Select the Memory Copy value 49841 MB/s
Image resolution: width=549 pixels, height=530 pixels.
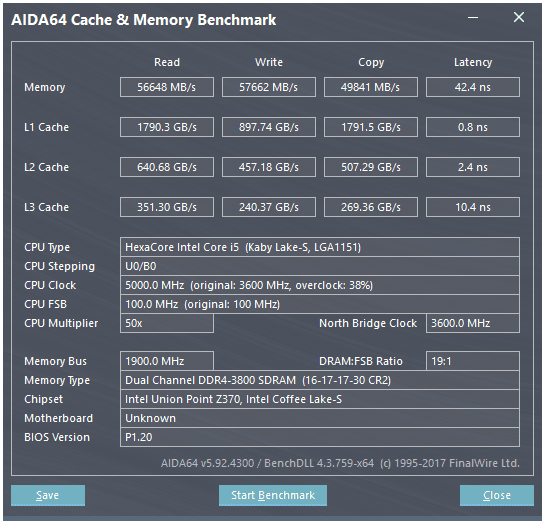pos(370,87)
